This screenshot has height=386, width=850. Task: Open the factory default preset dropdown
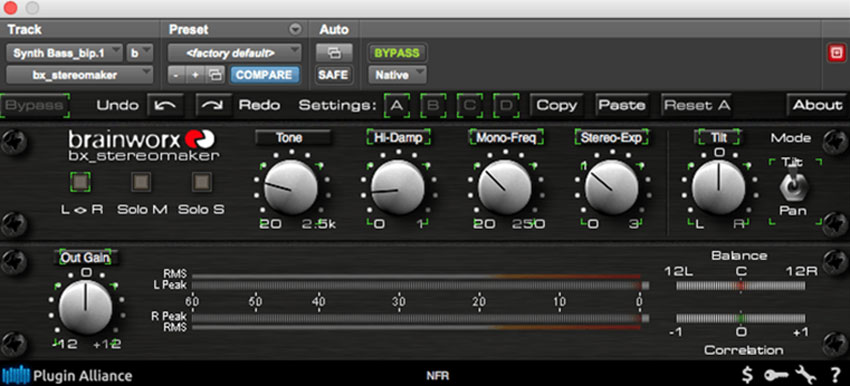pyautogui.click(x=234, y=53)
